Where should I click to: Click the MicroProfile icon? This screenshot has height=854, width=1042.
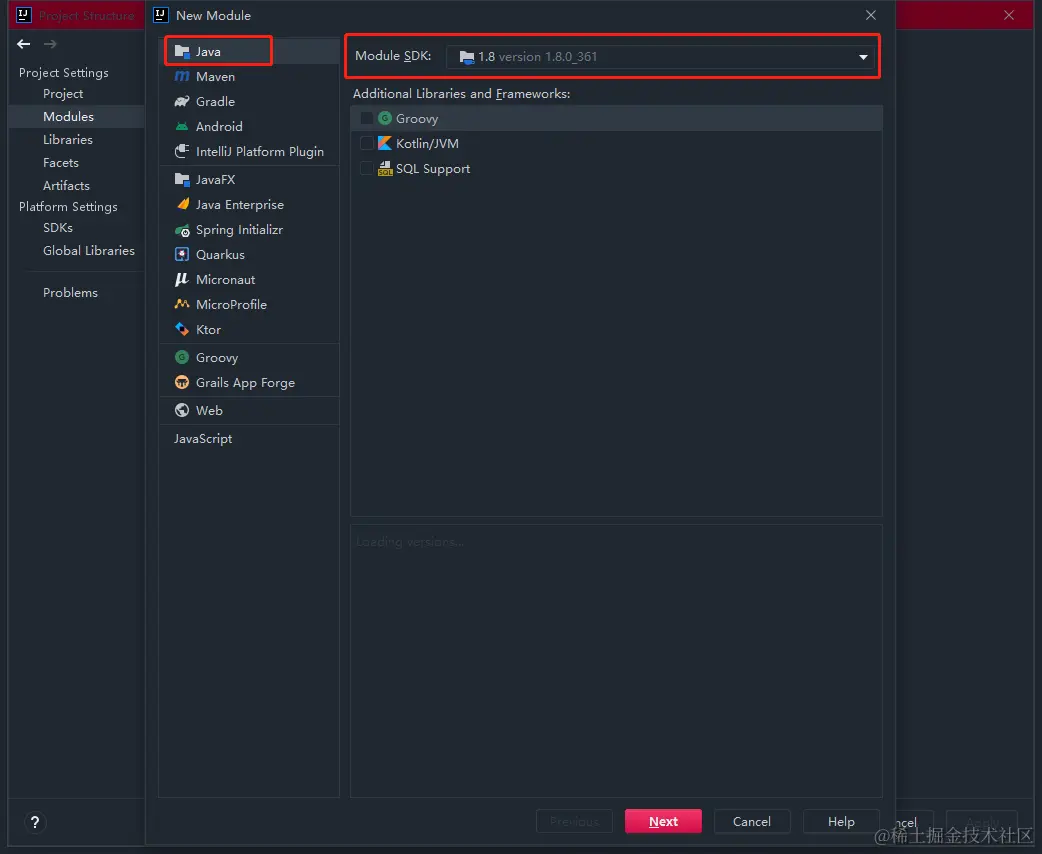[181, 304]
